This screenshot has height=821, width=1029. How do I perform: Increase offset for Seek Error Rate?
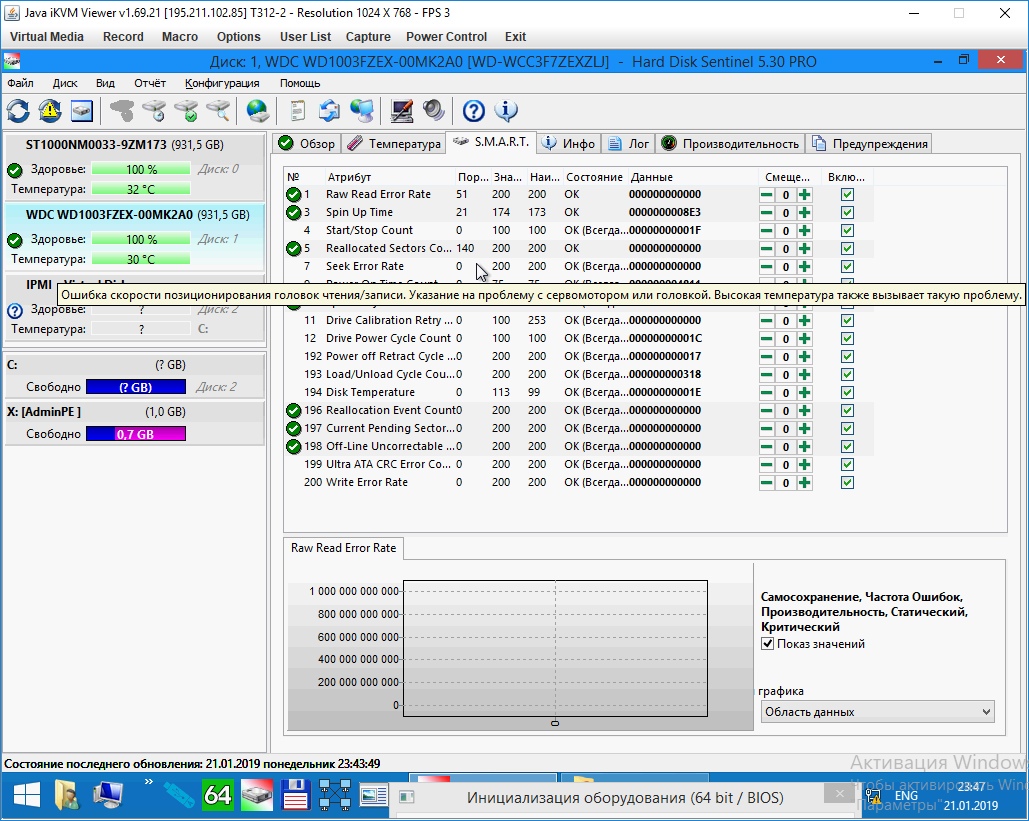click(805, 266)
